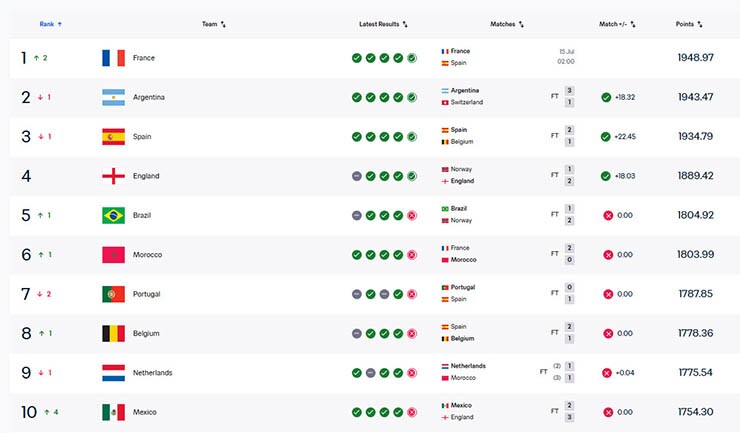Click Belgium's grey draw result icon
This screenshot has width=740, height=433.
click(x=357, y=333)
